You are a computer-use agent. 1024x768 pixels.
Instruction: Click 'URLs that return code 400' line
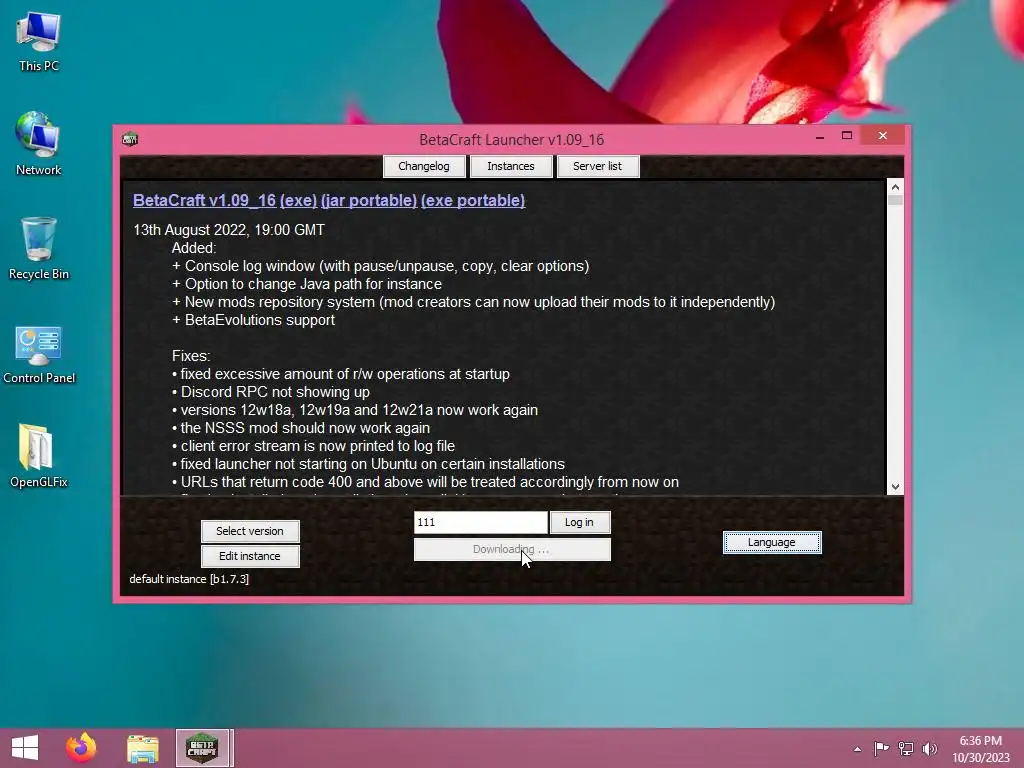(x=425, y=482)
